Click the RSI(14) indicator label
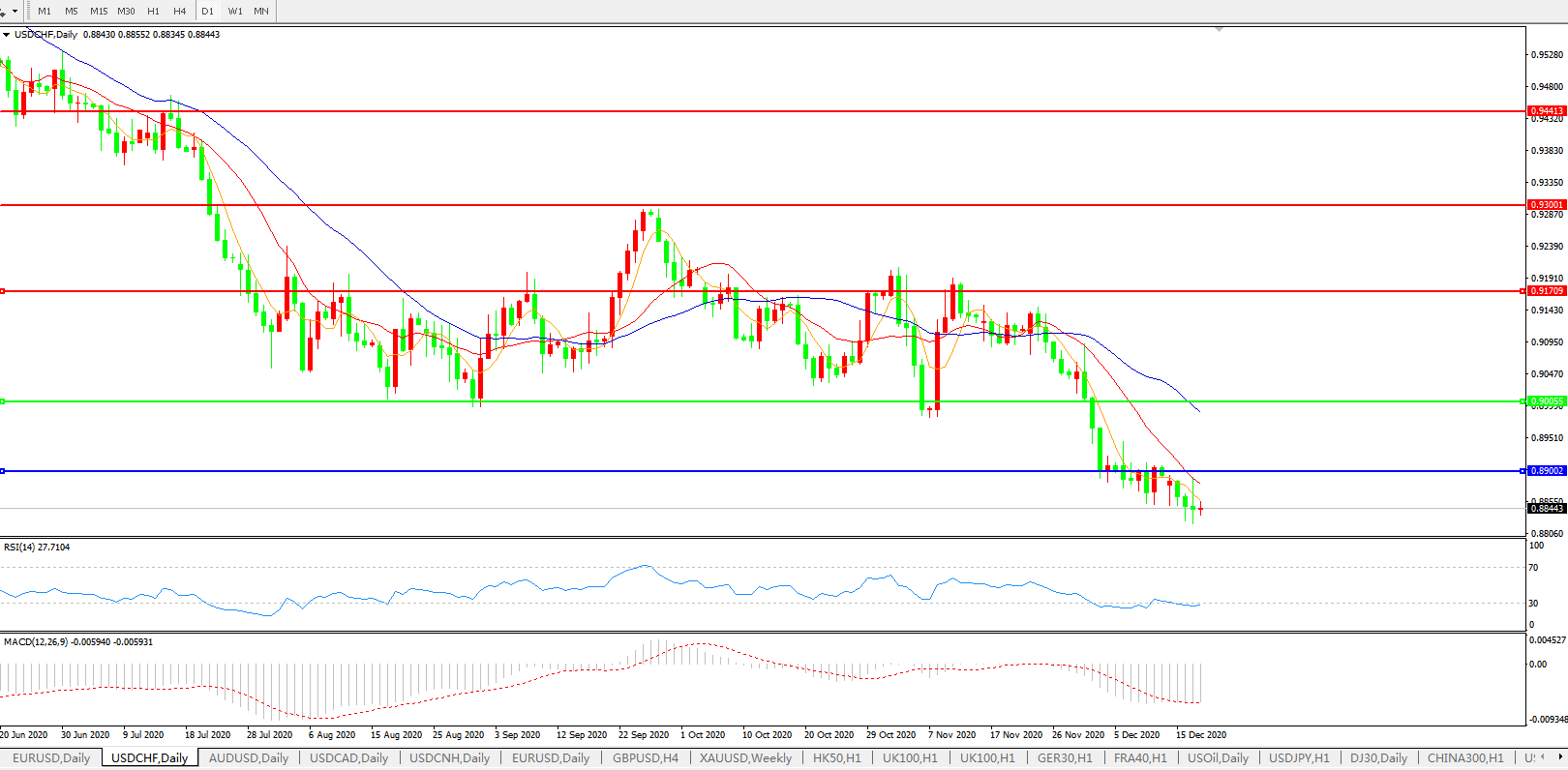This screenshot has height=770, width=1568. (37, 548)
